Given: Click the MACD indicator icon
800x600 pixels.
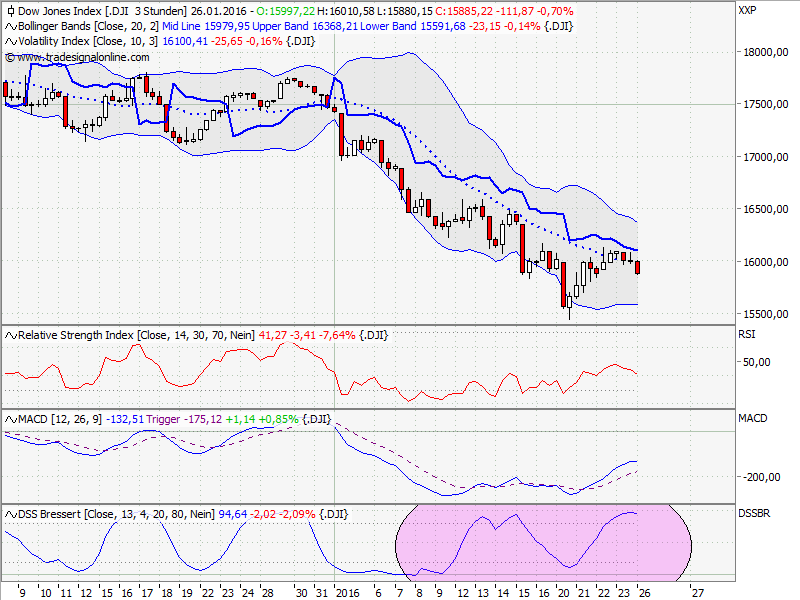Looking at the screenshot, I should [x=9, y=420].
